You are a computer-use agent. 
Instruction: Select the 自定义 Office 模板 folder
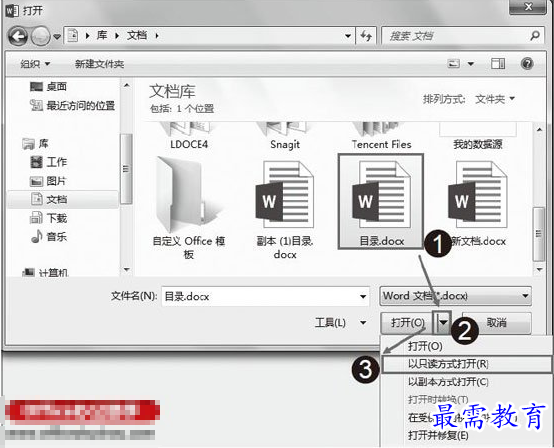[189, 208]
